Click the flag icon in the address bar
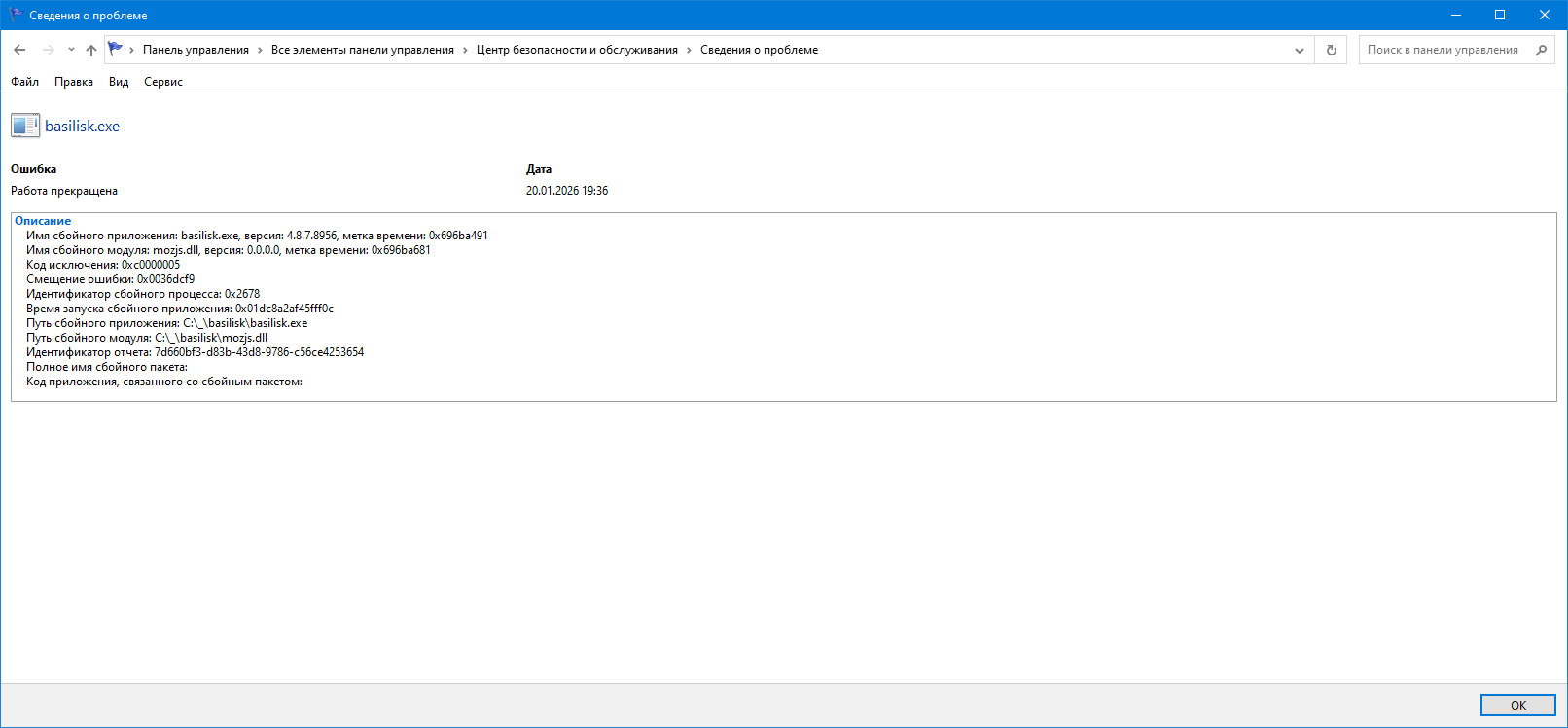 [x=116, y=49]
